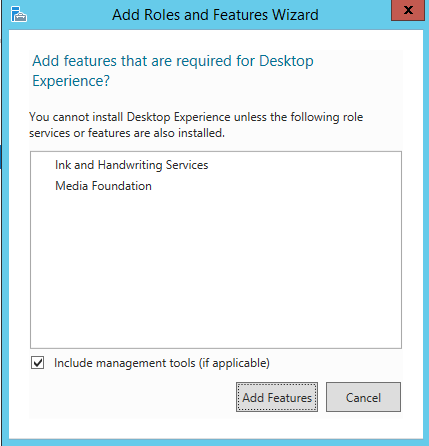The width and height of the screenshot is (429, 446).
Task: Click the 'Add Roles and Features Wizard' title text
Action: (x=215, y=15)
